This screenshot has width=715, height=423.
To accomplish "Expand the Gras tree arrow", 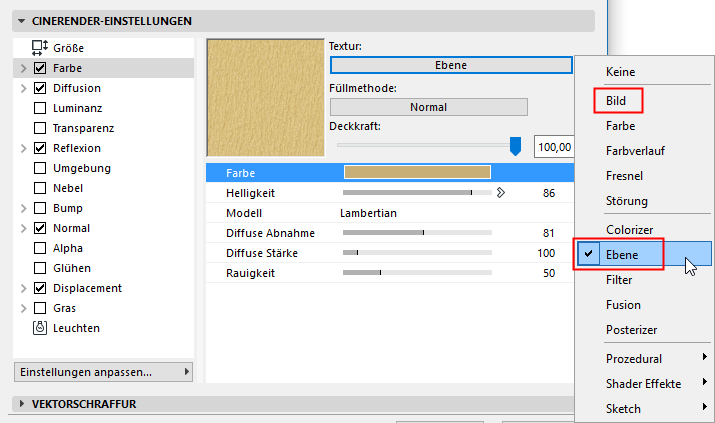I will [x=23, y=309].
